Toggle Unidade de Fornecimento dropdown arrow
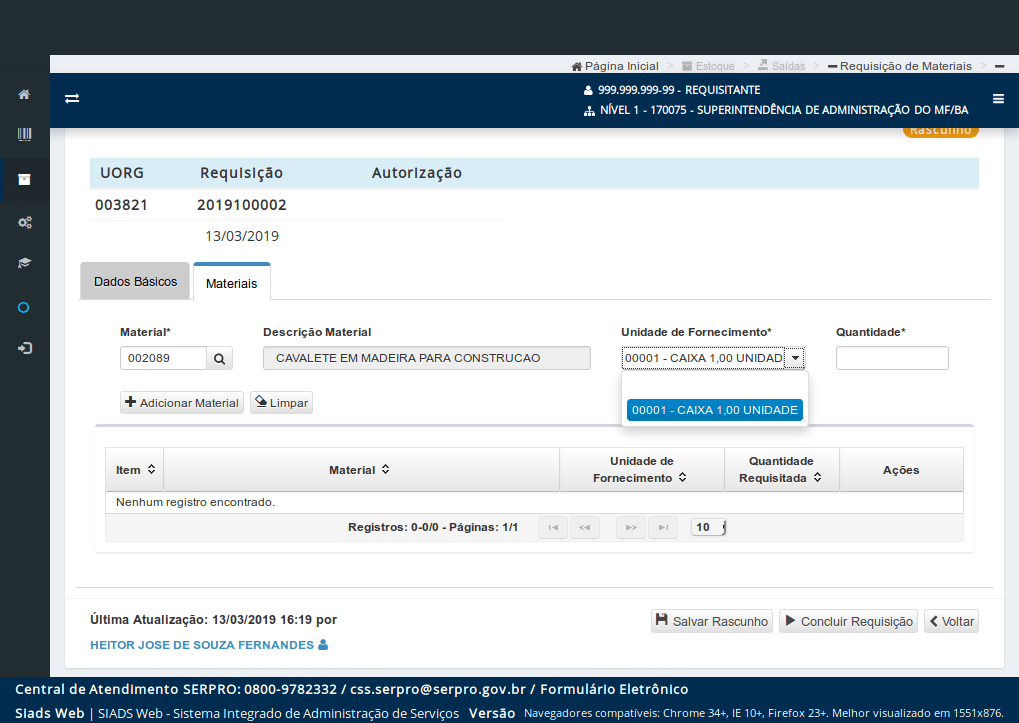The height and width of the screenshot is (723, 1019). click(x=795, y=359)
